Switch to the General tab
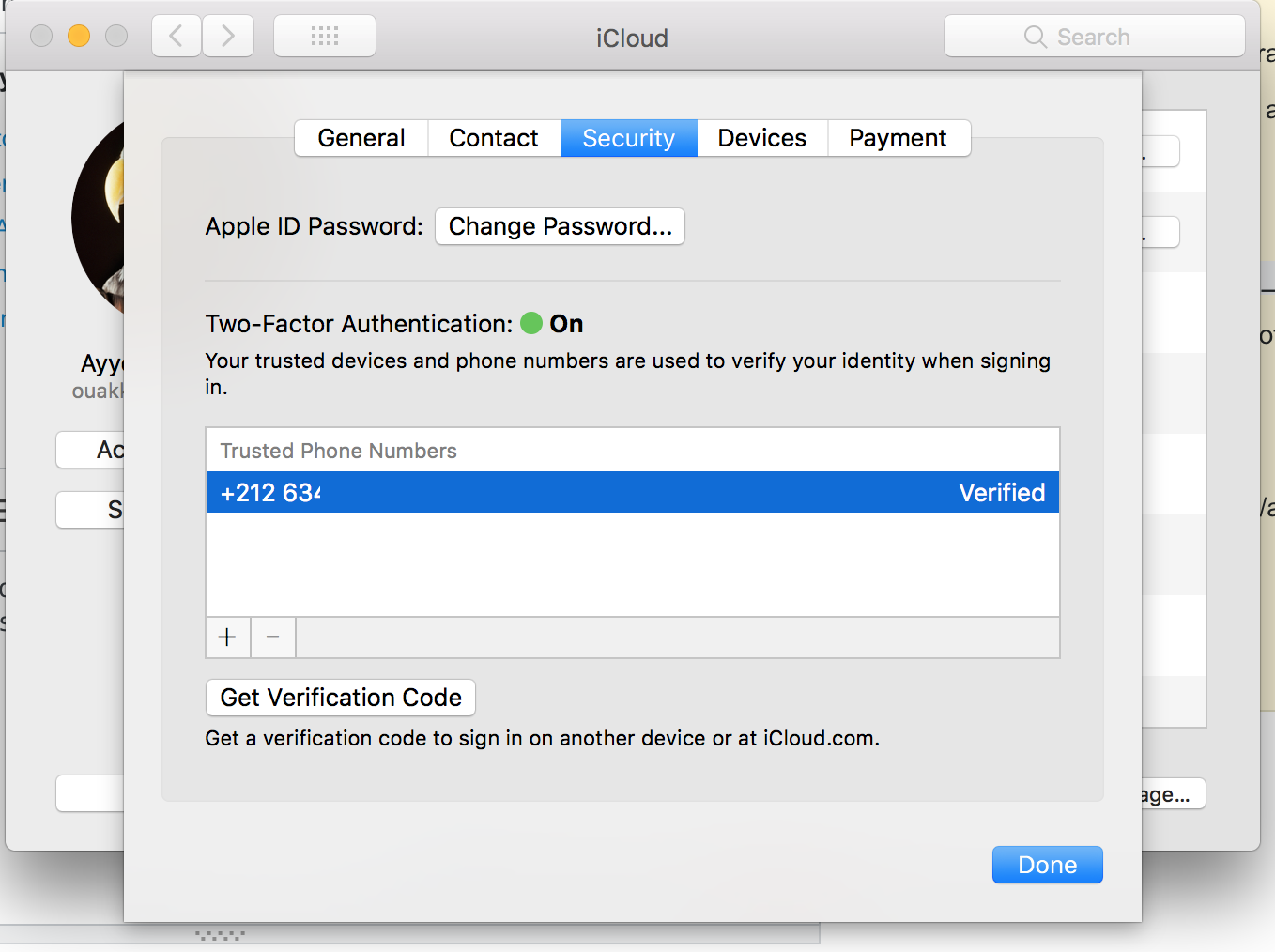The height and width of the screenshot is (952, 1275). coord(361,138)
